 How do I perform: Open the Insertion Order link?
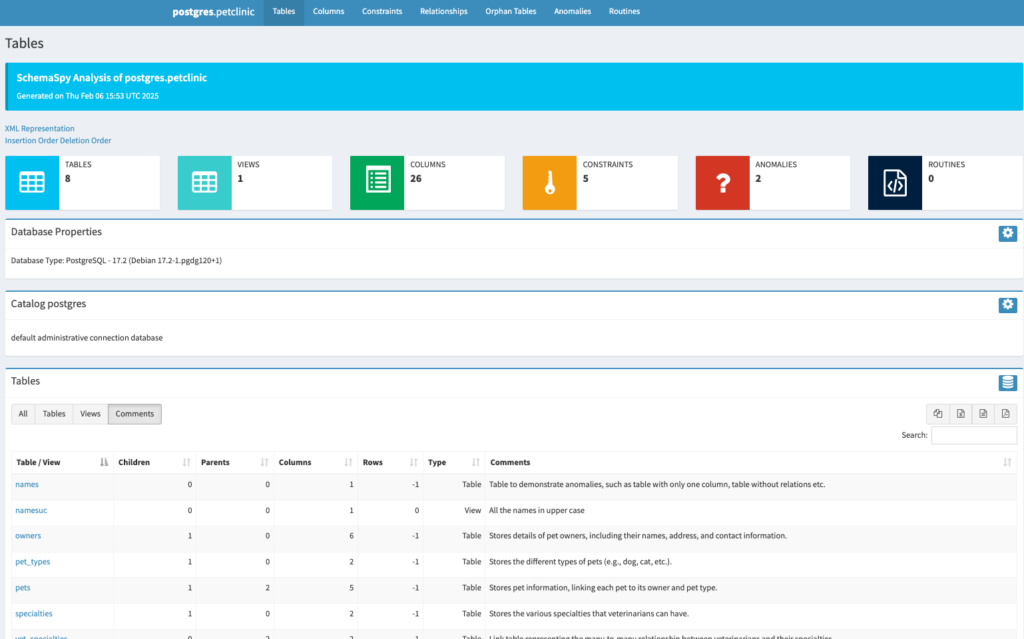click(30, 140)
